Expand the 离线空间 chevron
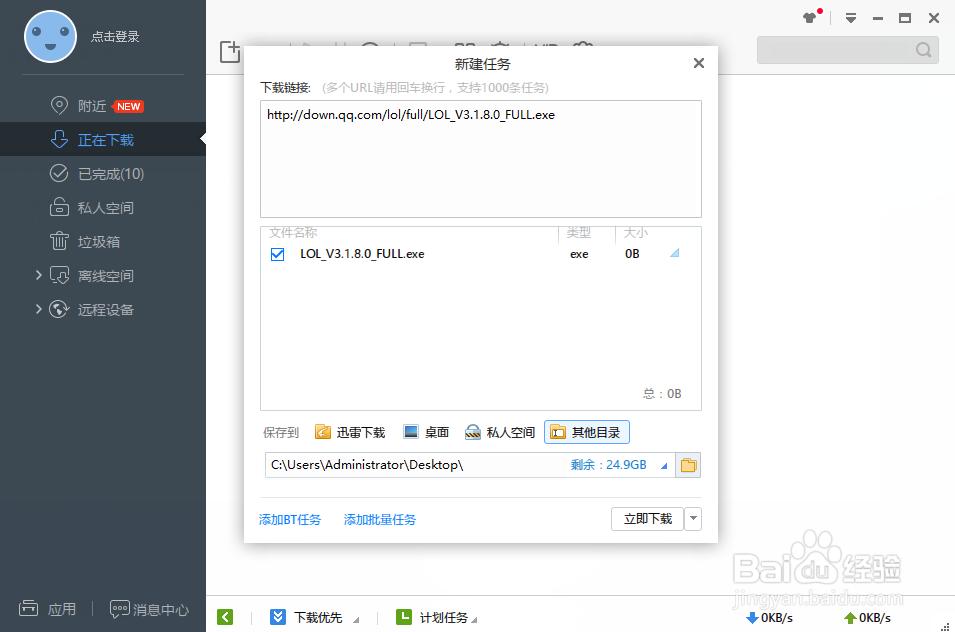The image size is (955, 632). (38, 275)
